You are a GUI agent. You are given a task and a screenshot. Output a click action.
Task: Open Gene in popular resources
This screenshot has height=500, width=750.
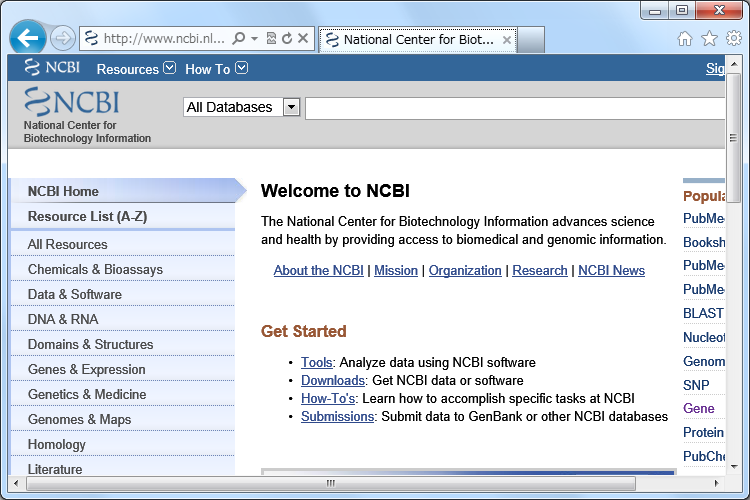pyautogui.click(x=698, y=409)
